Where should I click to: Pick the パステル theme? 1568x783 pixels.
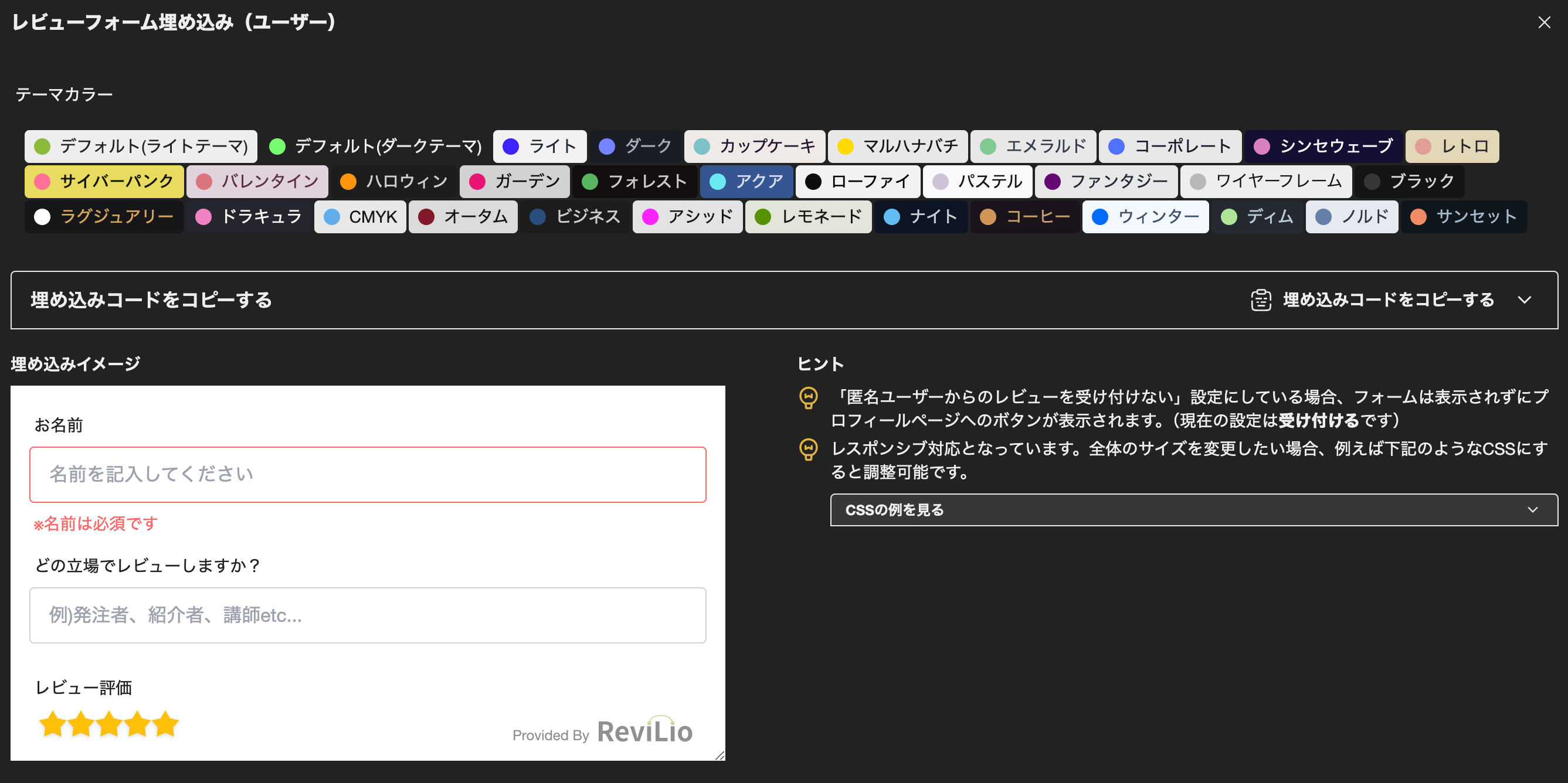point(978,181)
